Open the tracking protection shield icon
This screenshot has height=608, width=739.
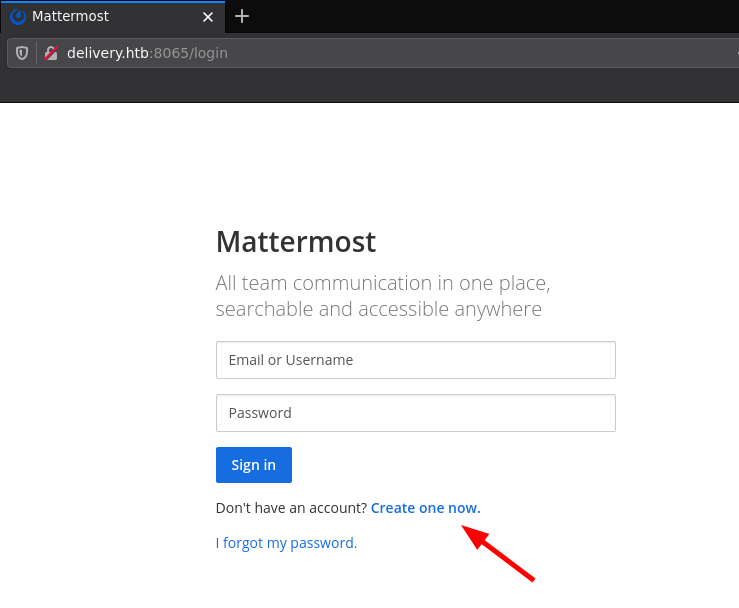(x=22, y=53)
